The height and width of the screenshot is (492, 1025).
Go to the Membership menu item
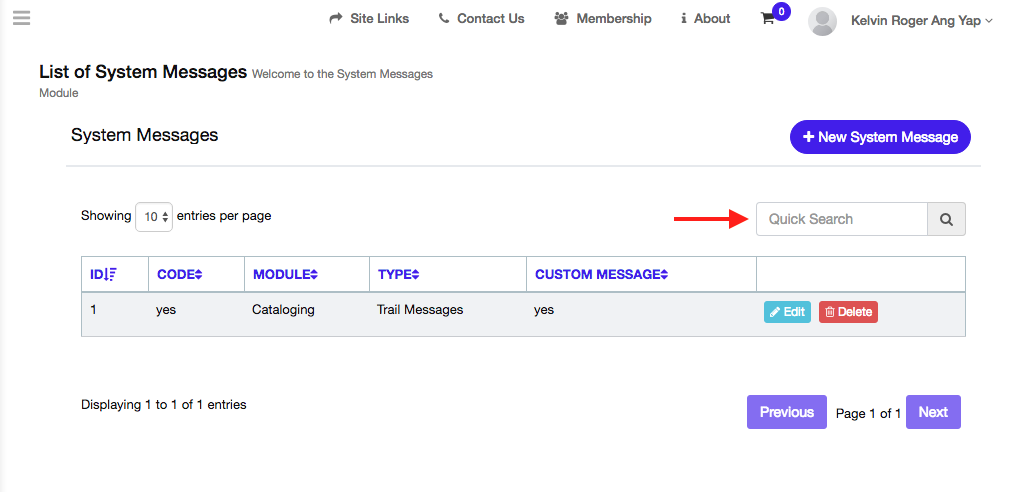[603, 19]
